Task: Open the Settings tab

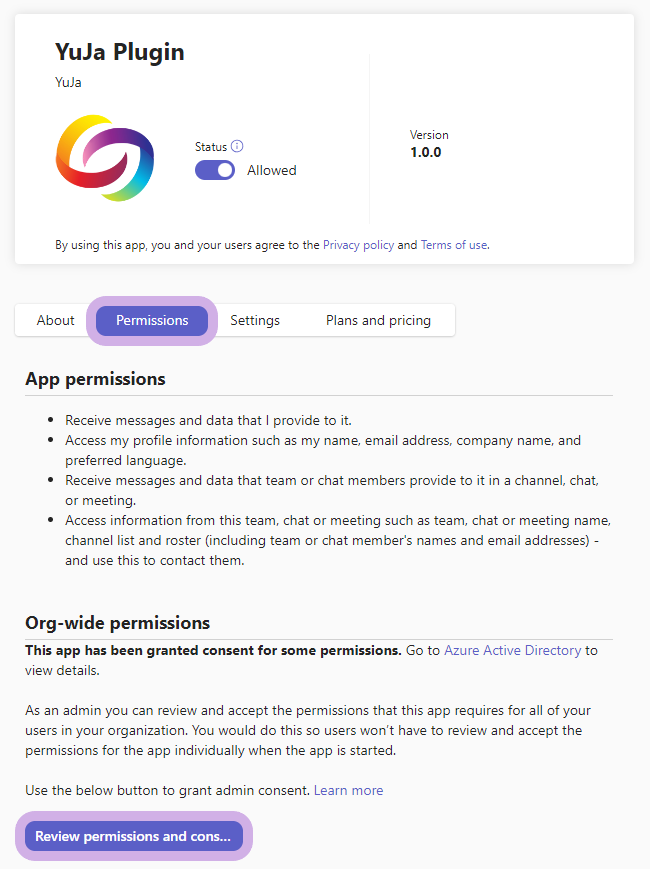Action: 255,320
